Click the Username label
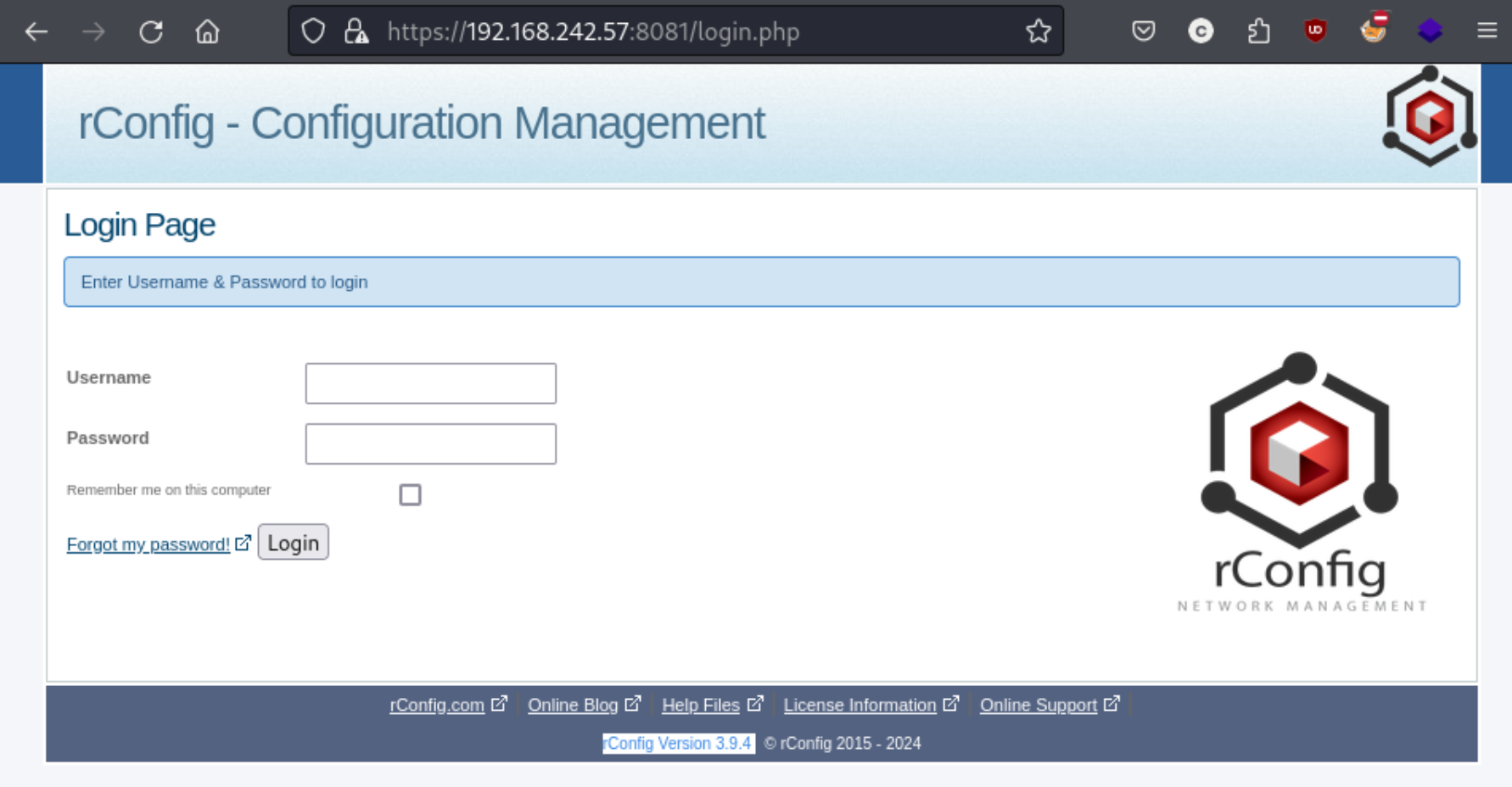The height and width of the screenshot is (787, 1512). click(109, 377)
